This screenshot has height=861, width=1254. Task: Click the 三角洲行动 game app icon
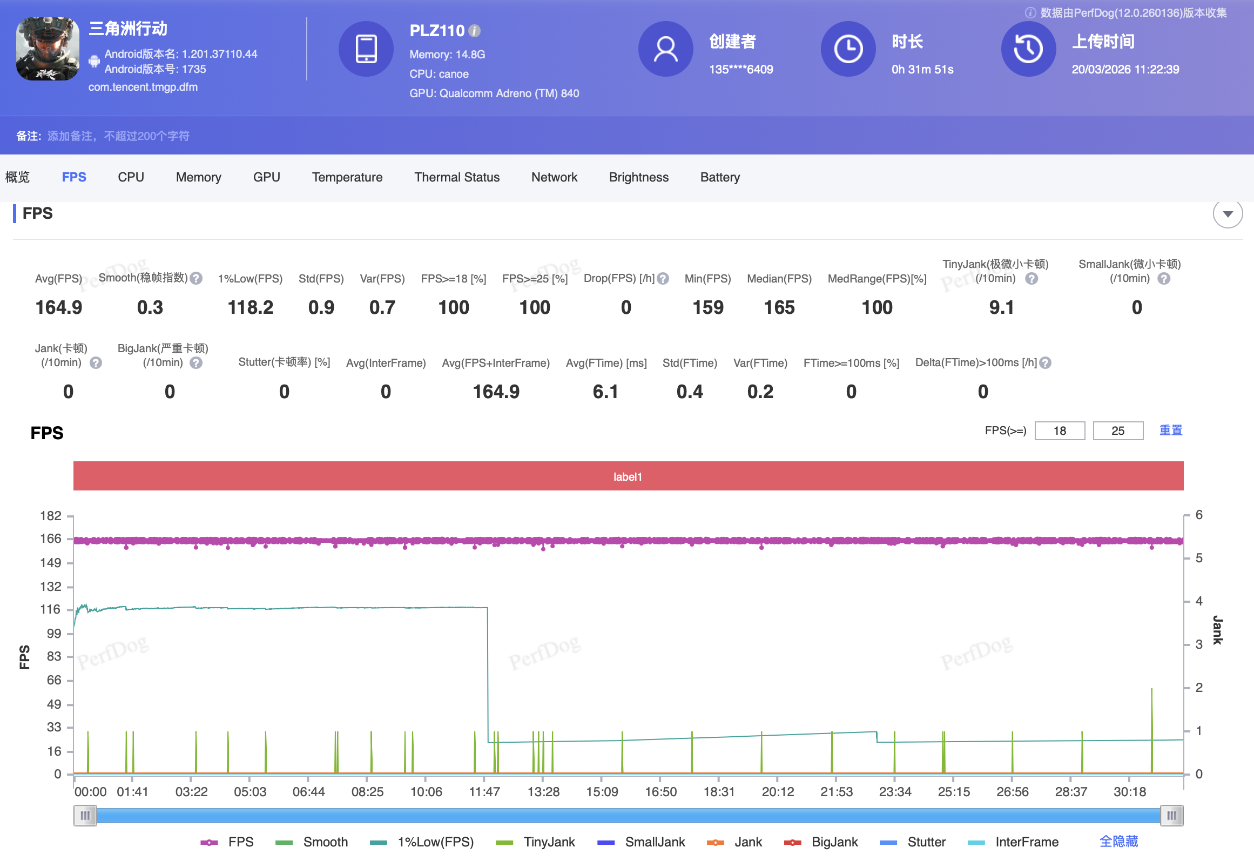click(47, 49)
